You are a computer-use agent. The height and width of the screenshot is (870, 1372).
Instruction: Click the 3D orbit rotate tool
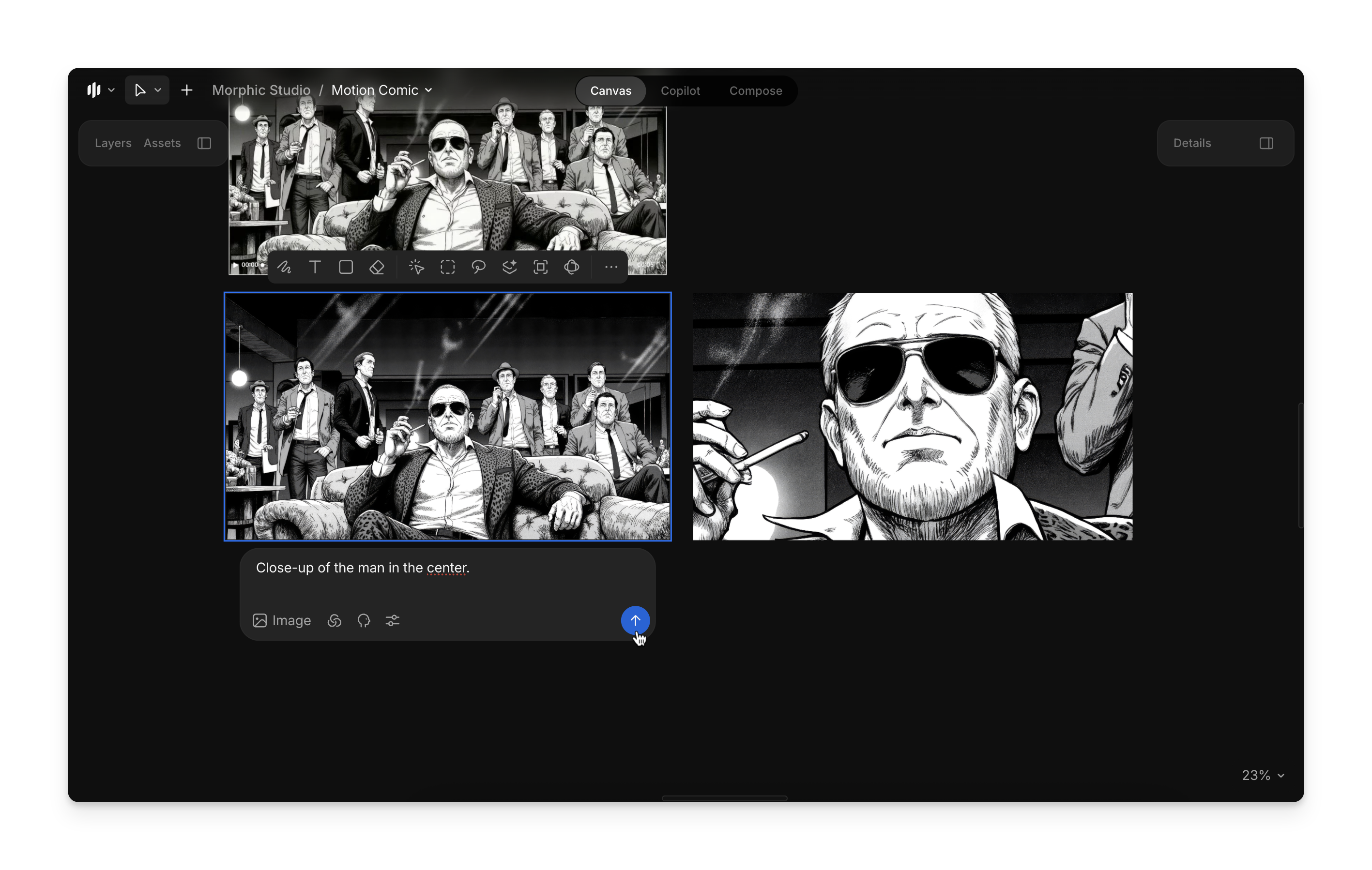pos(571,267)
